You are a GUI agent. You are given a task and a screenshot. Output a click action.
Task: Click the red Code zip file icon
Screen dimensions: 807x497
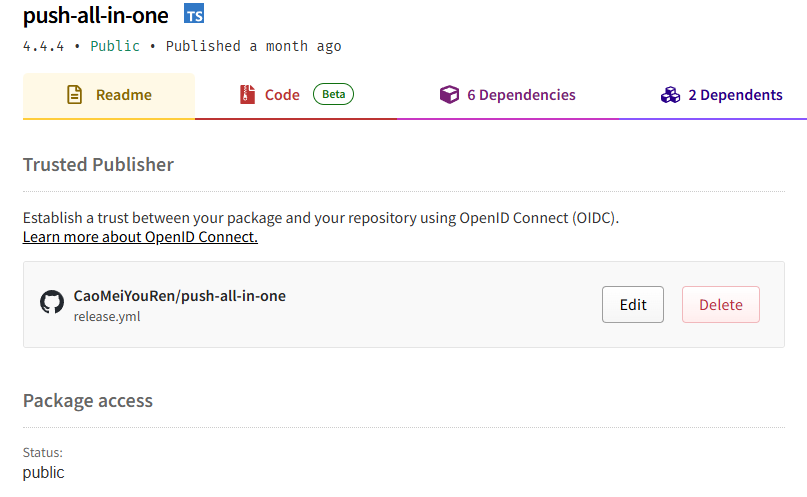pyautogui.click(x=247, y=95)
